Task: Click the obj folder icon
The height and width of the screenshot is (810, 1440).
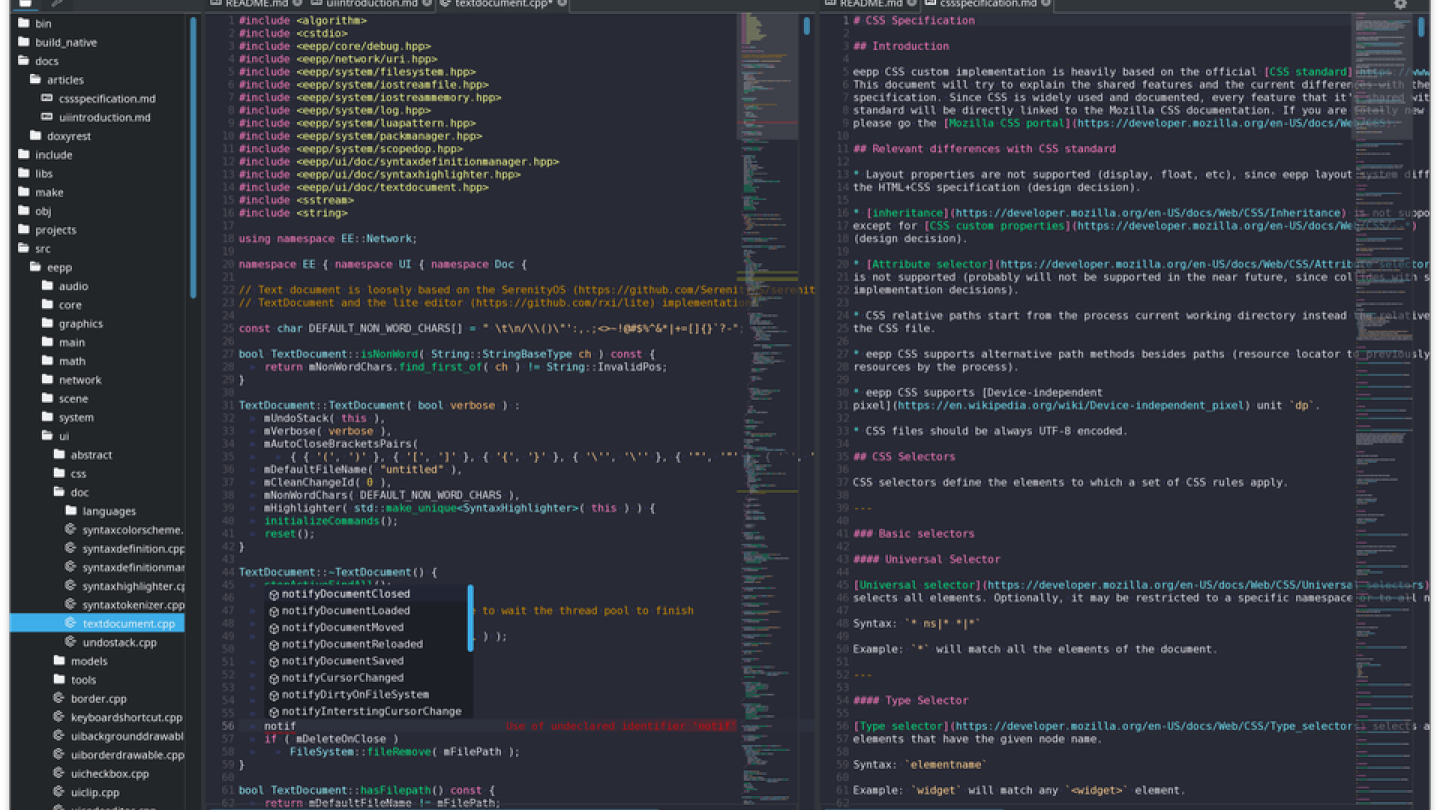Action: pos(25,210)
